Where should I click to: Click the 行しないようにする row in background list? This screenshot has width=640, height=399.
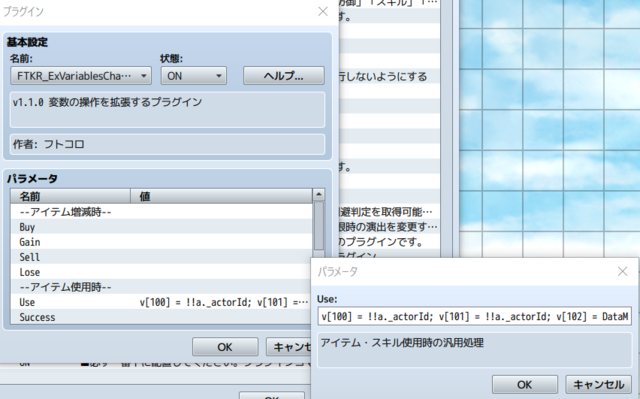click(389, 76)
